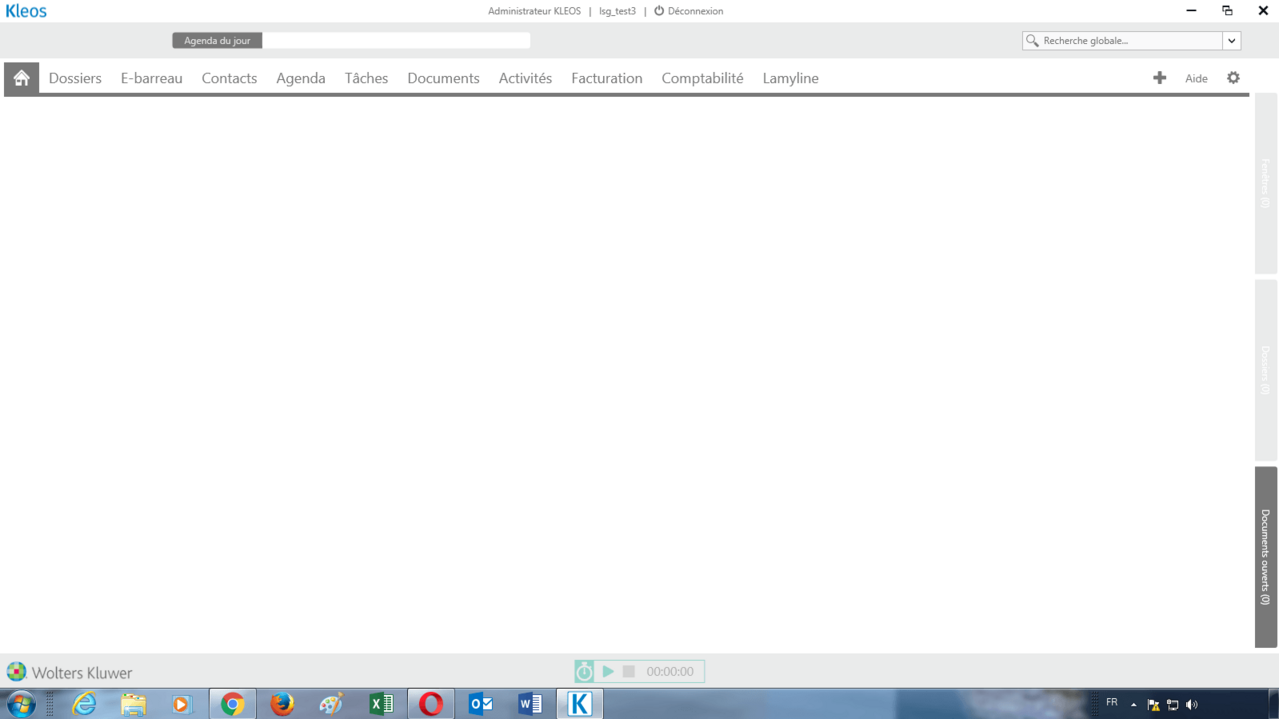Click inside the Recherche globale search field

click(1128, 41)
